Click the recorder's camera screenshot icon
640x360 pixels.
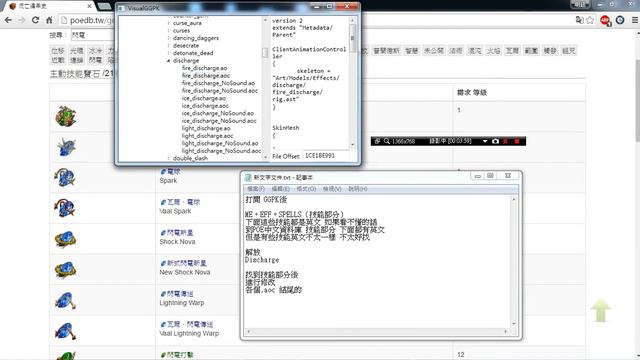point(495,141)
